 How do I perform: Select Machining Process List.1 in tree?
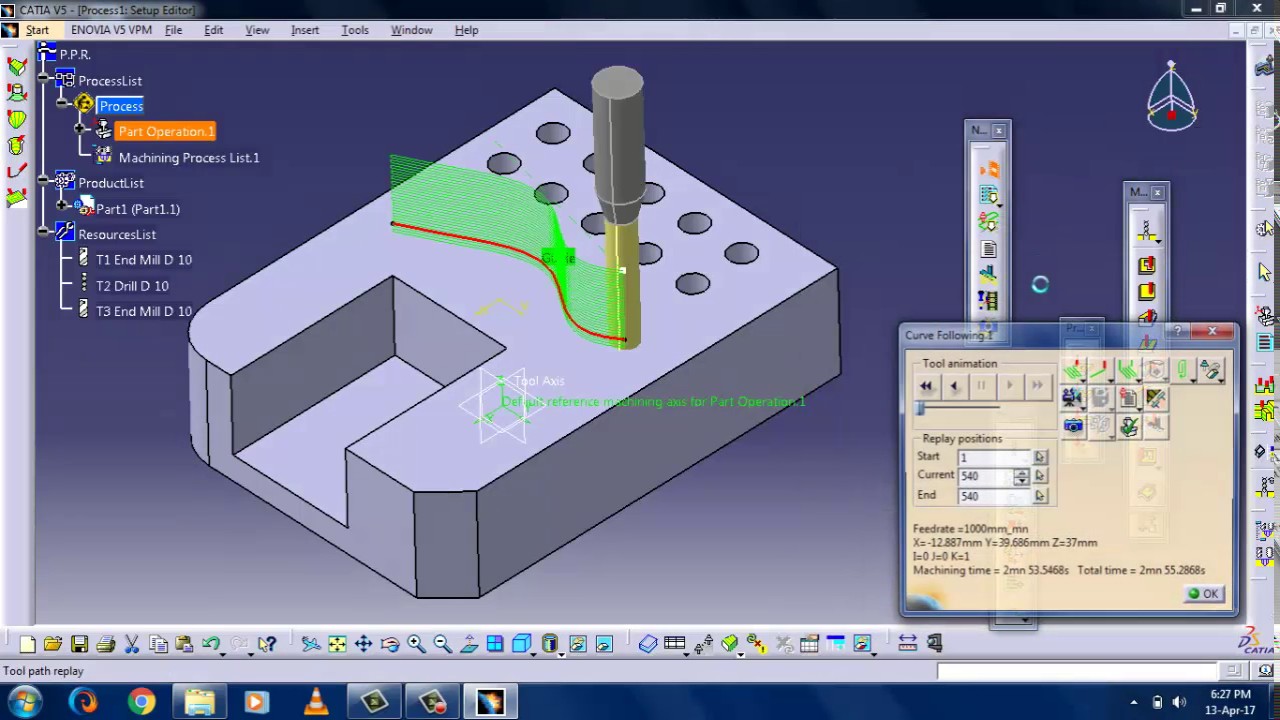188,157
